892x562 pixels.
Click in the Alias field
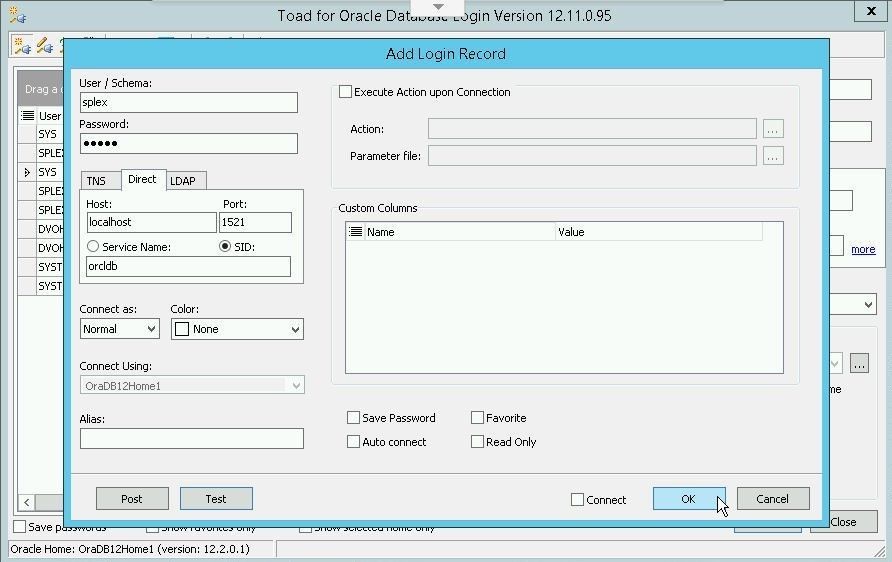tap(192, 439)
